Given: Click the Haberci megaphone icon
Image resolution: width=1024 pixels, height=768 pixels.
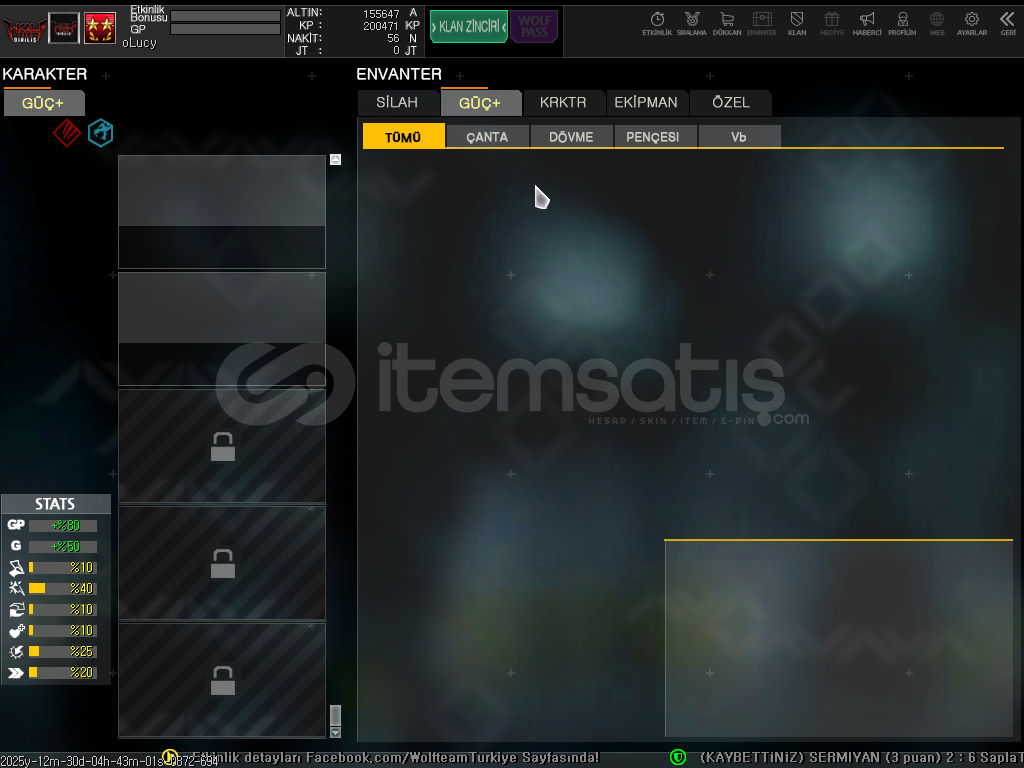Looking at the screenshot, I should (867, 23).
